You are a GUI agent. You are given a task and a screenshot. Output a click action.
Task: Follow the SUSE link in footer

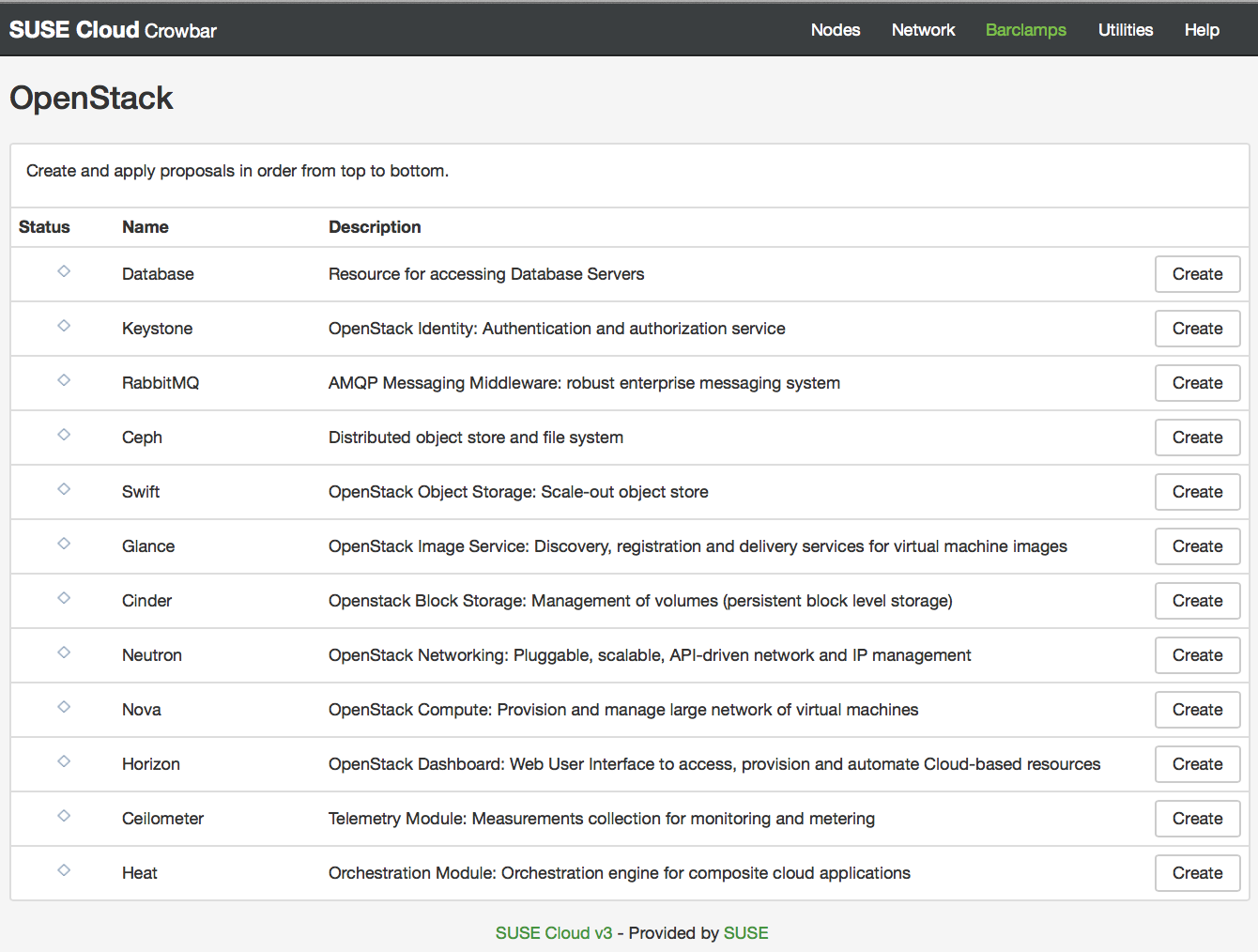[x=745, y=933]
